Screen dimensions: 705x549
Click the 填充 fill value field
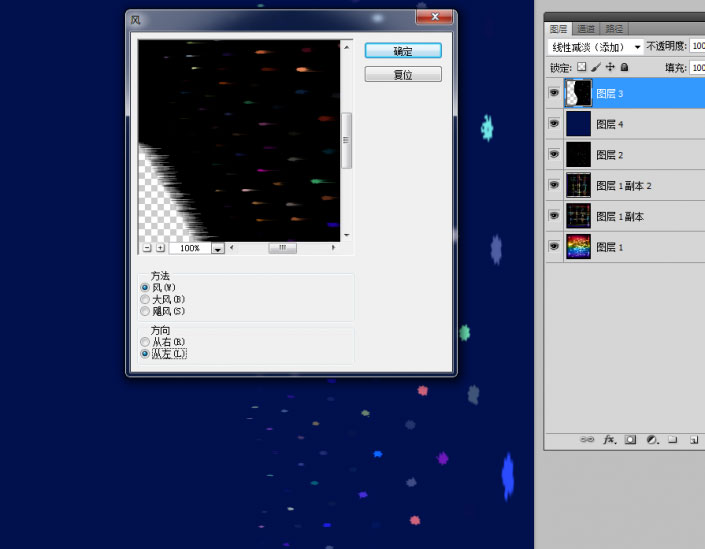tap(697, 67)
